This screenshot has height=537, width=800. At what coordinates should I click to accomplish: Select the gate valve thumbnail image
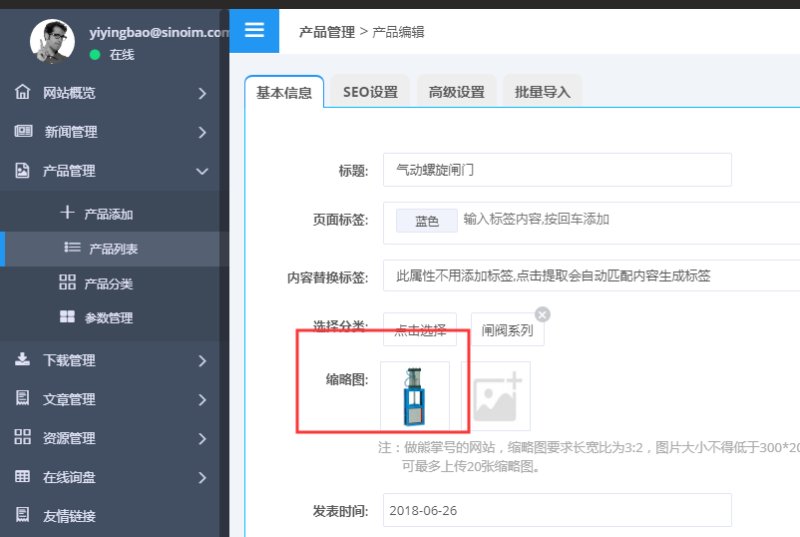tap(414, 396)
